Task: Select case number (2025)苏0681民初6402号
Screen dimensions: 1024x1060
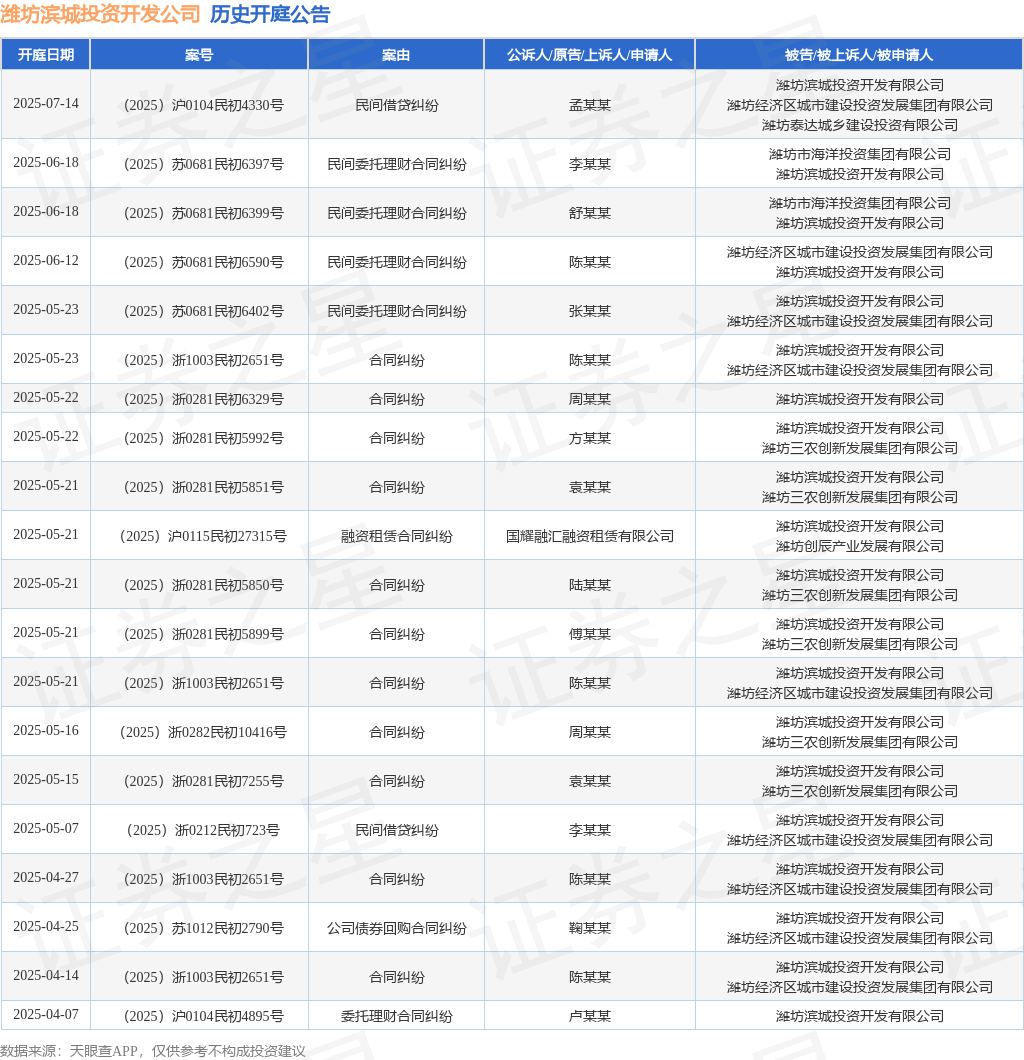Action: pos(203,311)
